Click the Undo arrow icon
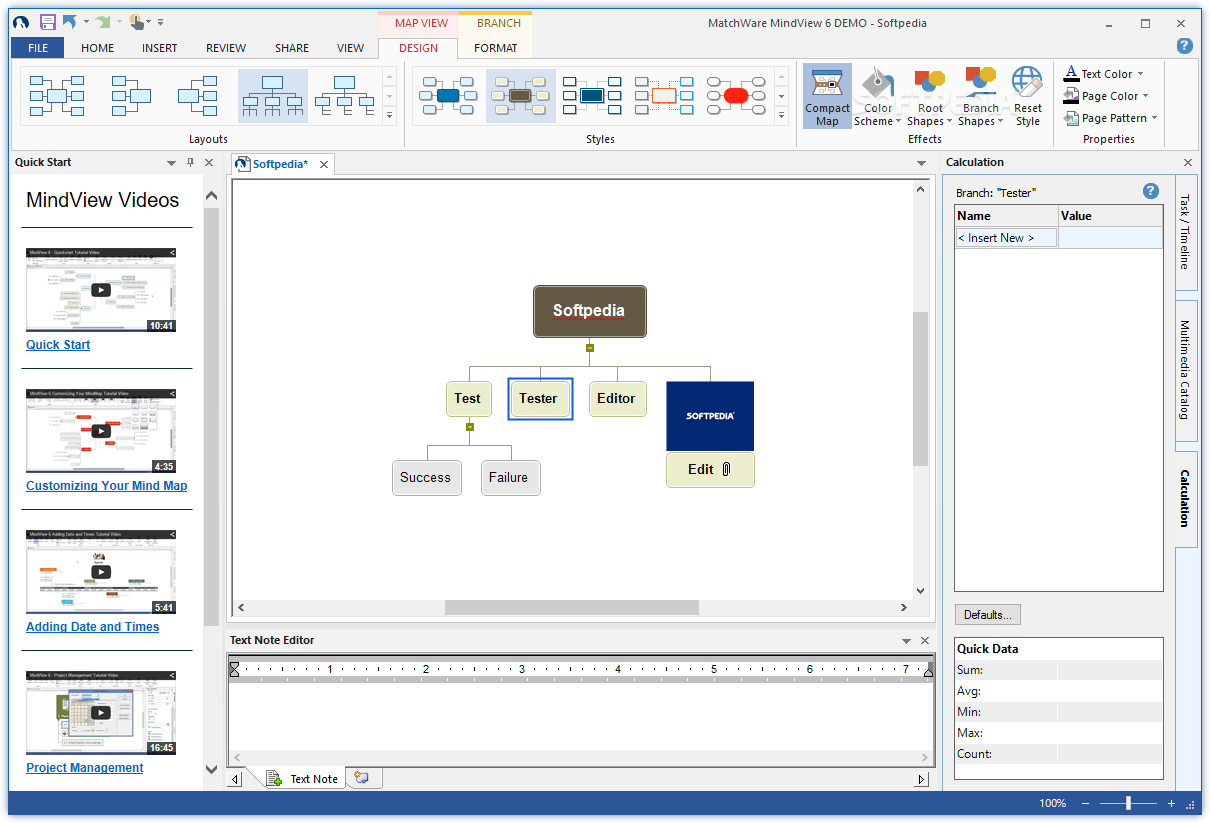This screenshot has height=823, width=1210. tap(69, 21)
